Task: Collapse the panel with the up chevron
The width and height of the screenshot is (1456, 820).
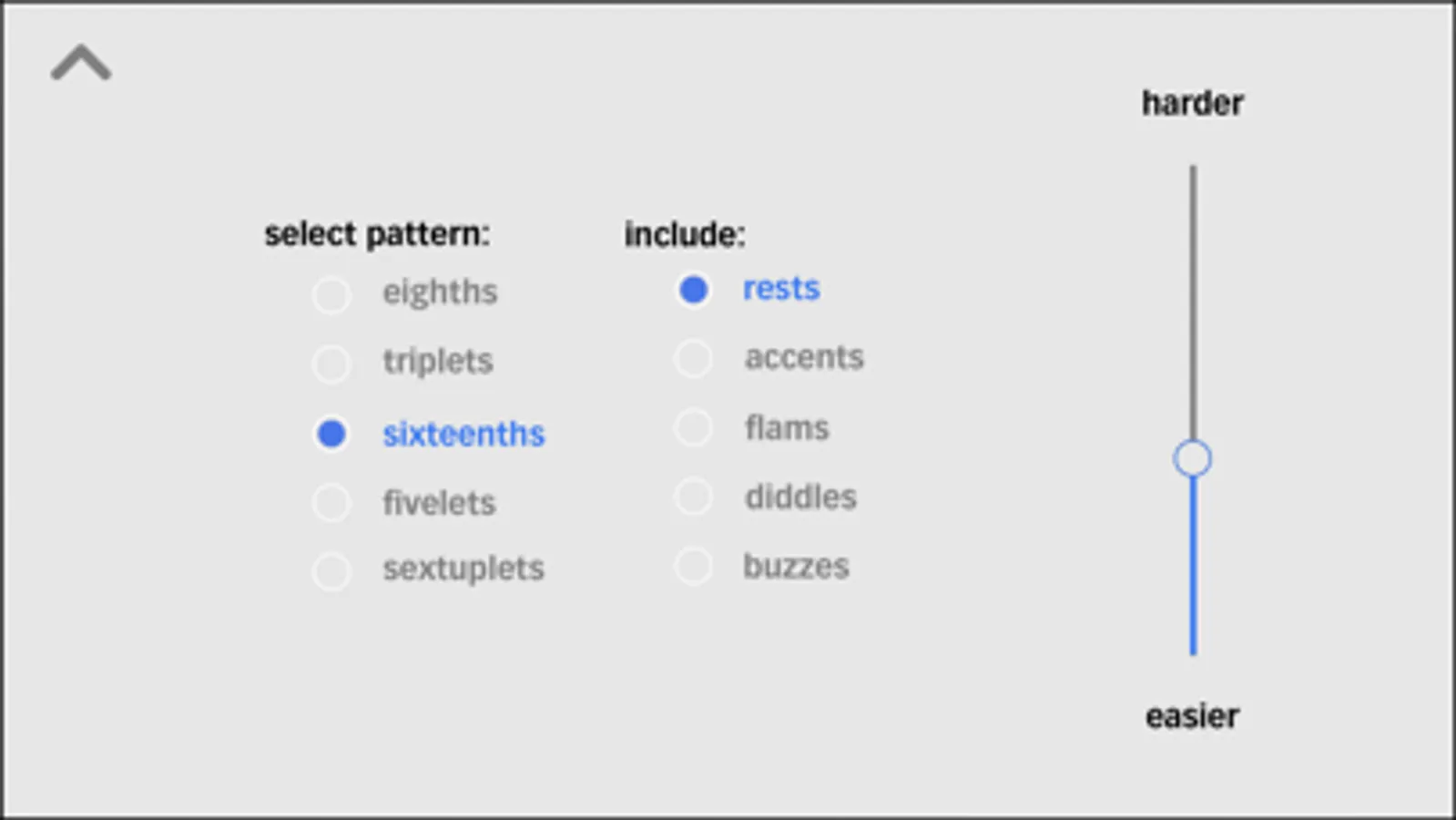Action: (x=81, y=63)
